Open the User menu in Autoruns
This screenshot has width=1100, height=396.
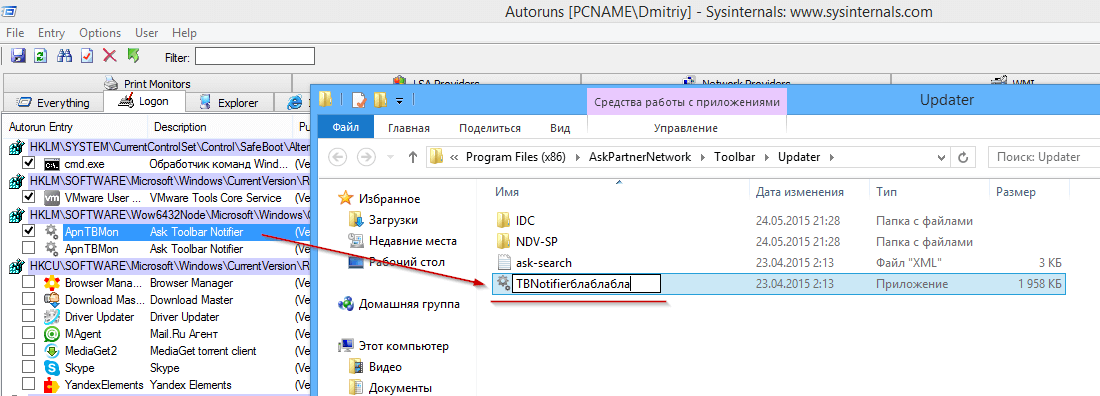pyautogui.click(x=147, y=33)
